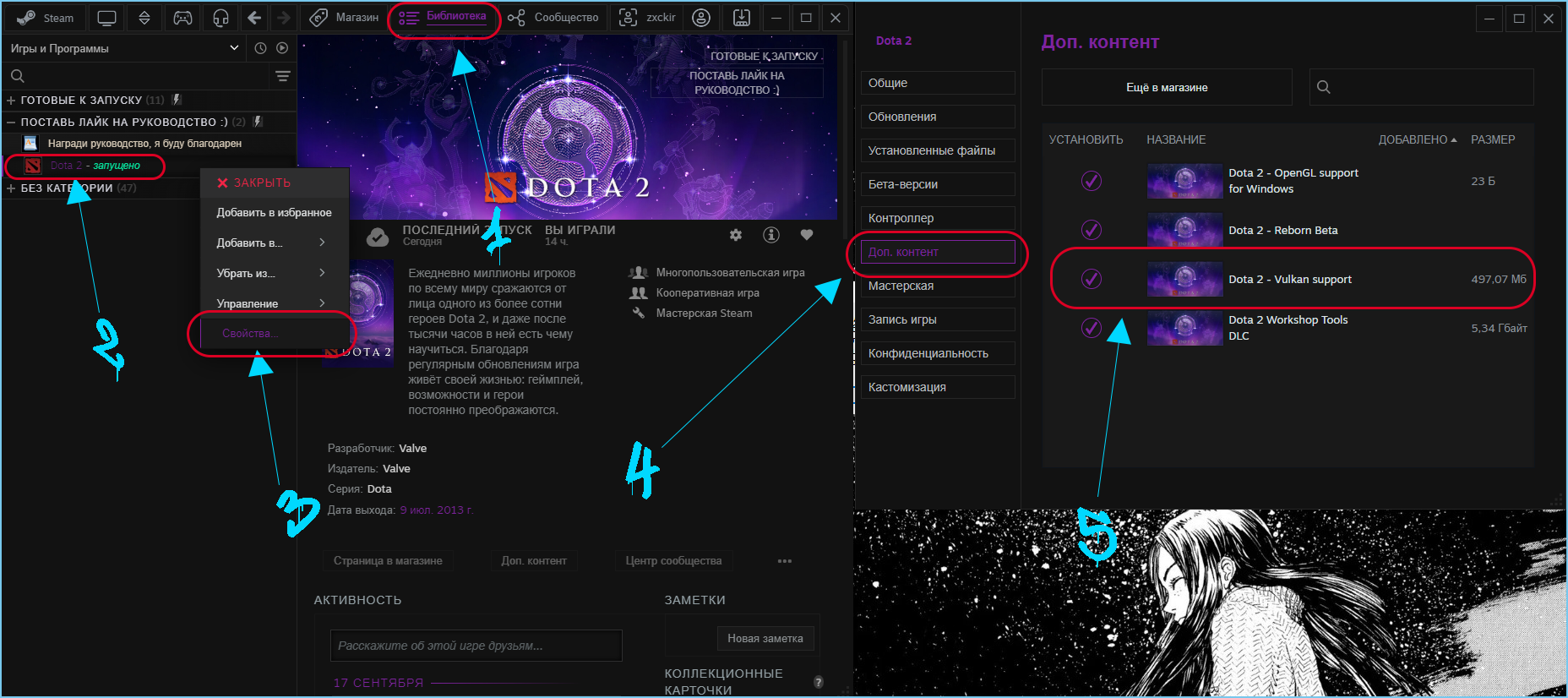The width and height of the screenshot is (1568, 698).
Task: Click the DLC search field
Action: 1421,87
